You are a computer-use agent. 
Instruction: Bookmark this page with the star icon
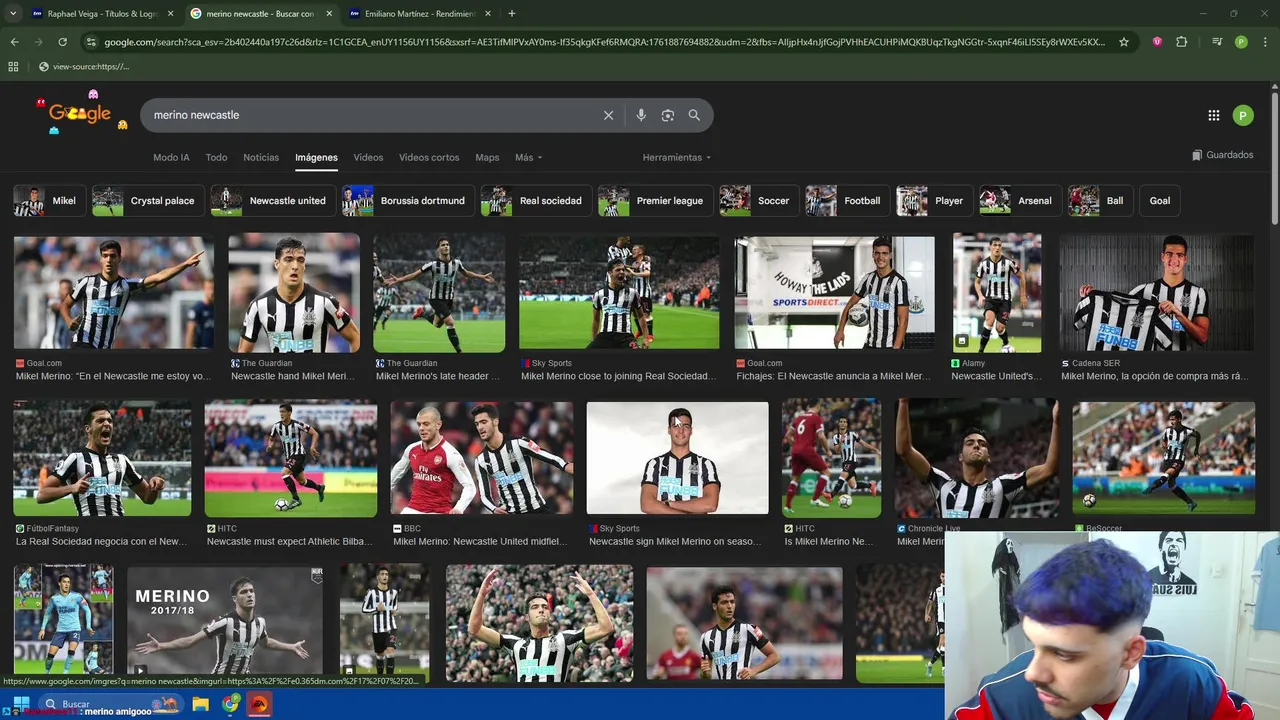click(1124, 42)
